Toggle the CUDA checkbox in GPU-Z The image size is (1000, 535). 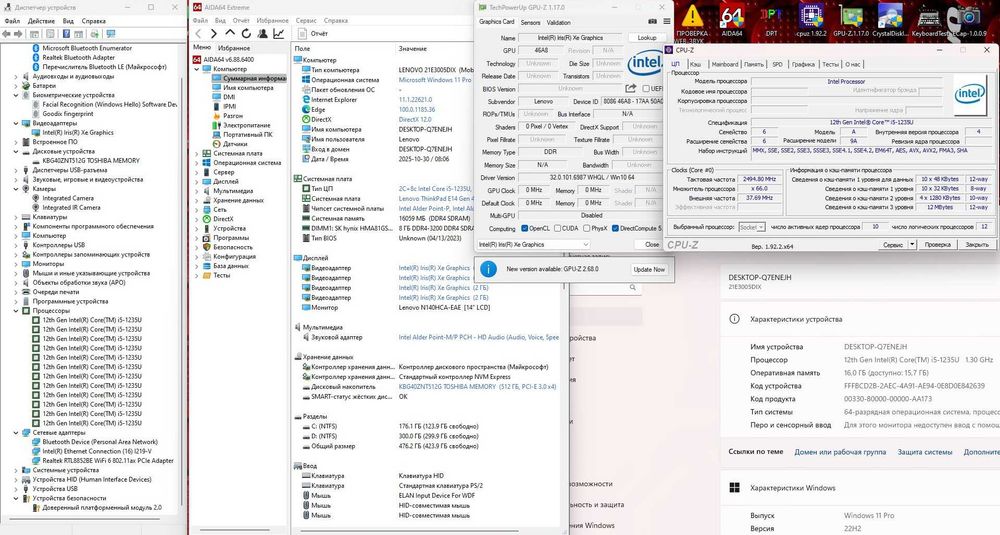(557, 228)
